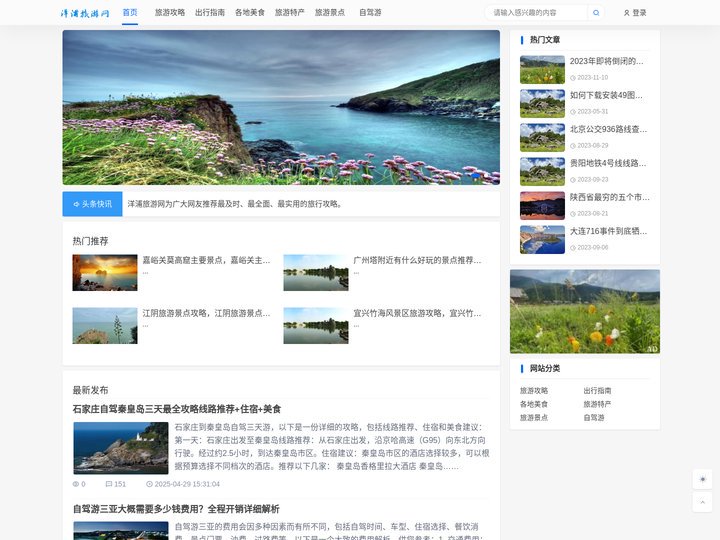This screenshot has height=540, width=720.
Task: Open hot article 如何下载安装49图...
Action: pyautogui.click(x=606, y=95)
